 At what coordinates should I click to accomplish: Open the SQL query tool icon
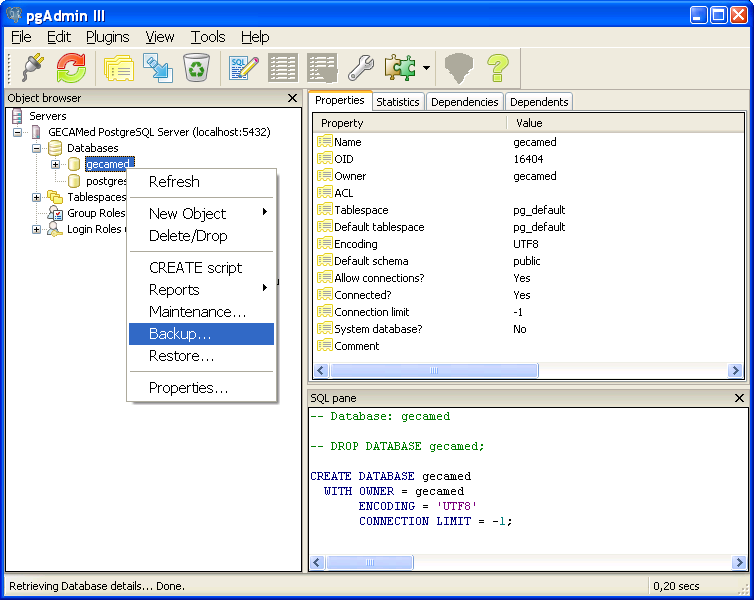[244, 68]
